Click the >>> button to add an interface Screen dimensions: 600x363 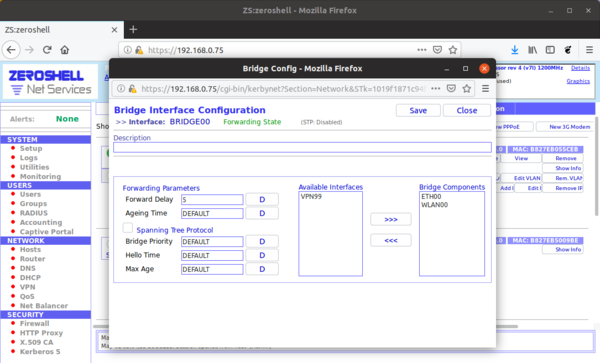[x=391, y=220]
